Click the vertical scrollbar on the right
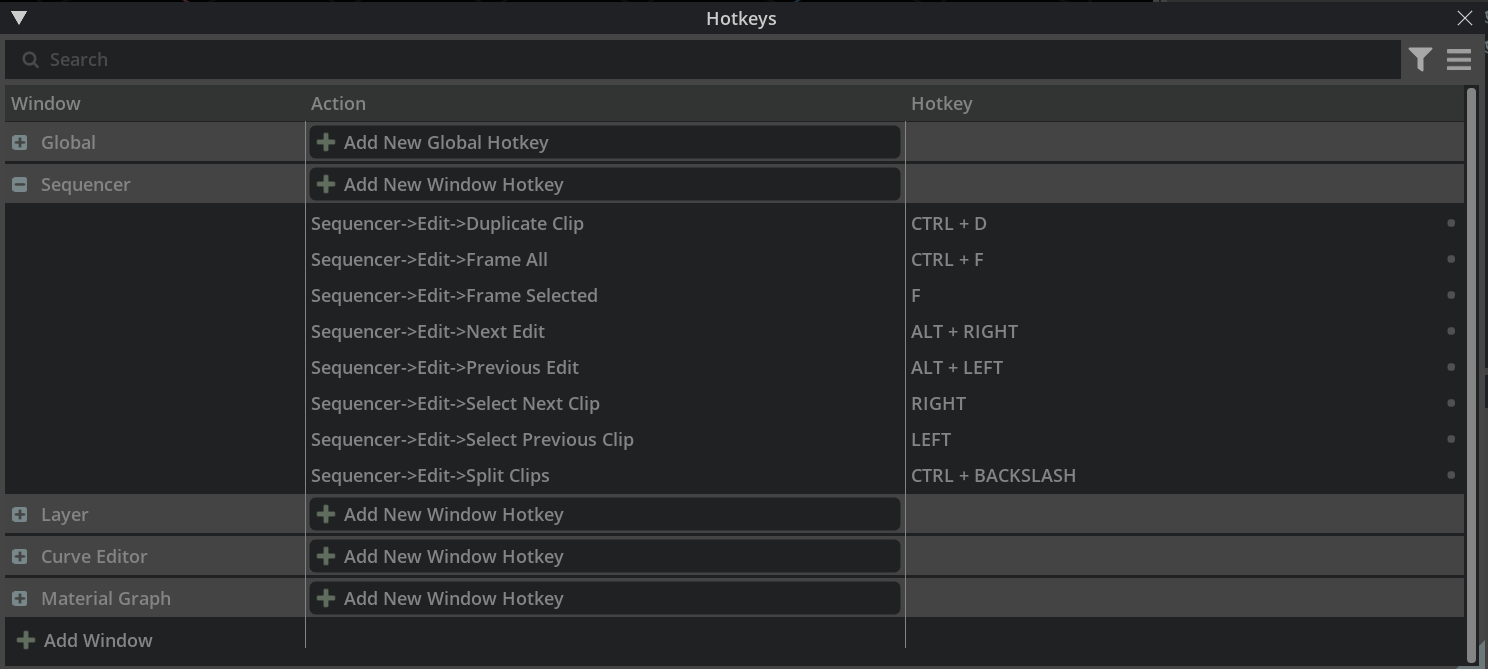The height and width of the screenshot is (669, 1488). tap(1471, 370)
